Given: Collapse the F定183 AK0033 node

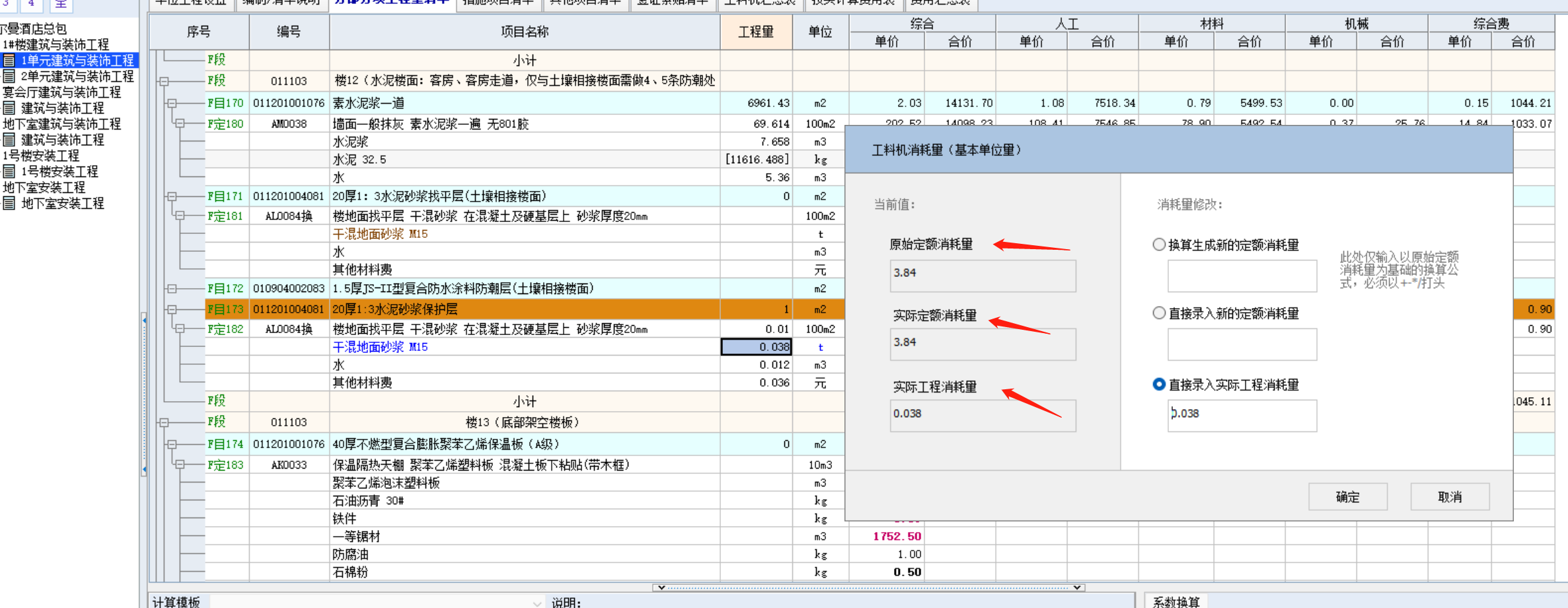Looking at the screenshot, I should tap(180, 465).
